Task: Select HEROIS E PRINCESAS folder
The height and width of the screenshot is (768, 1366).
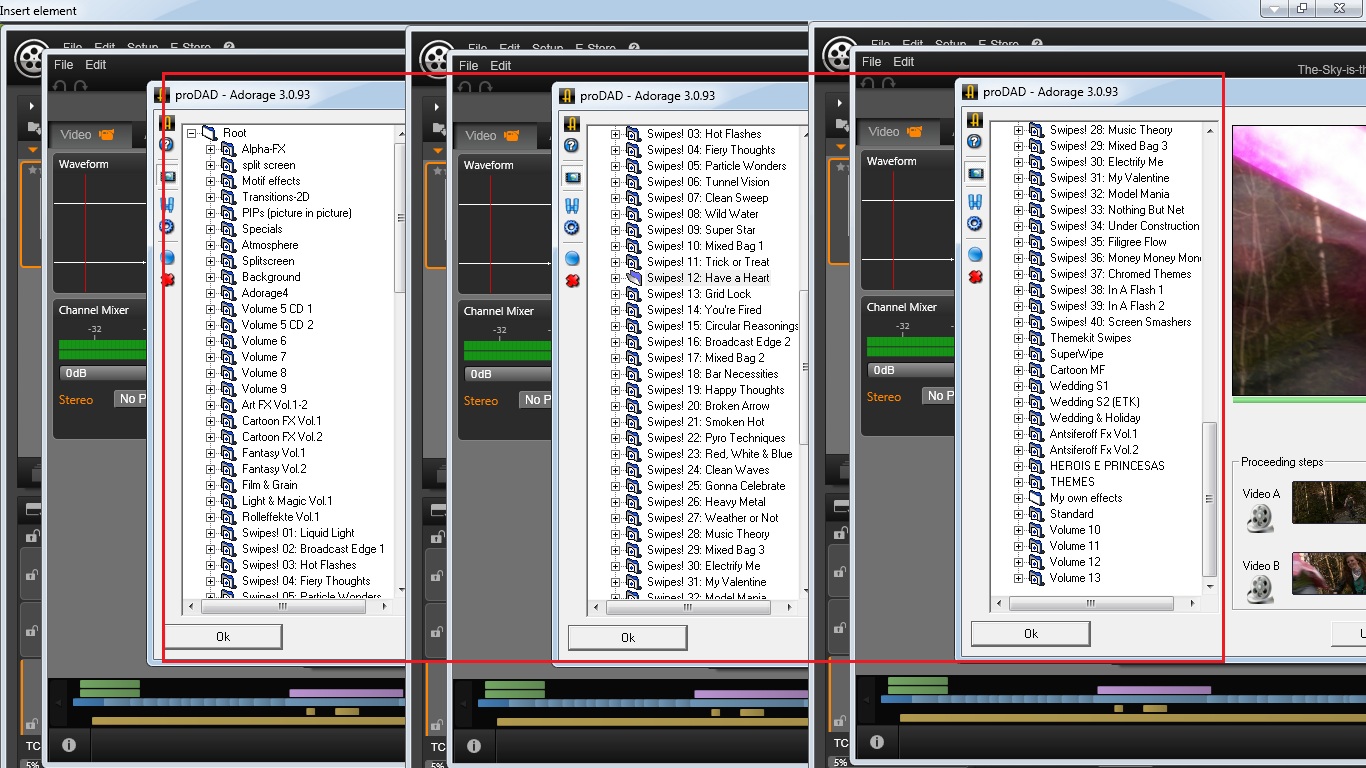Action: click(1107, 466)
